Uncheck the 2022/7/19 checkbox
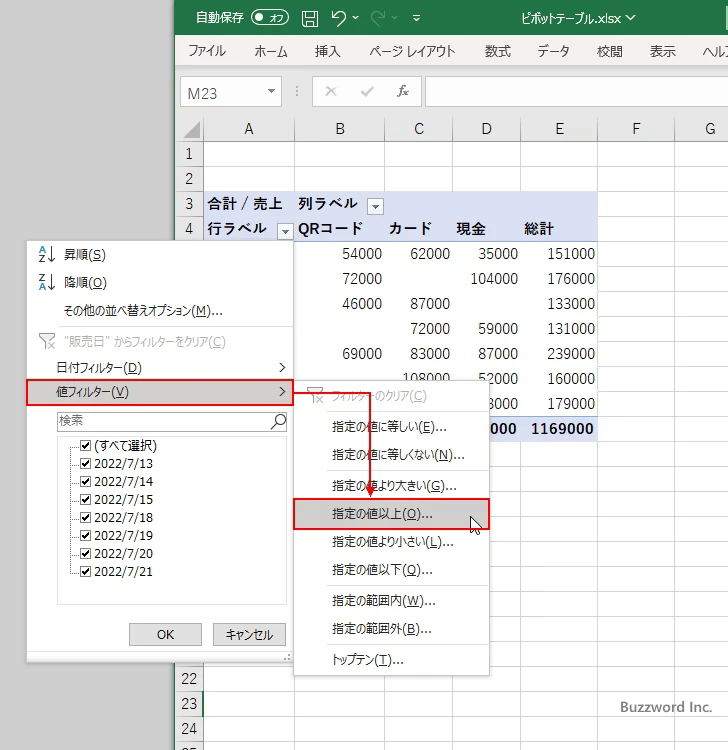The width and height of the screenshot is (728, 750). point(86,536)
